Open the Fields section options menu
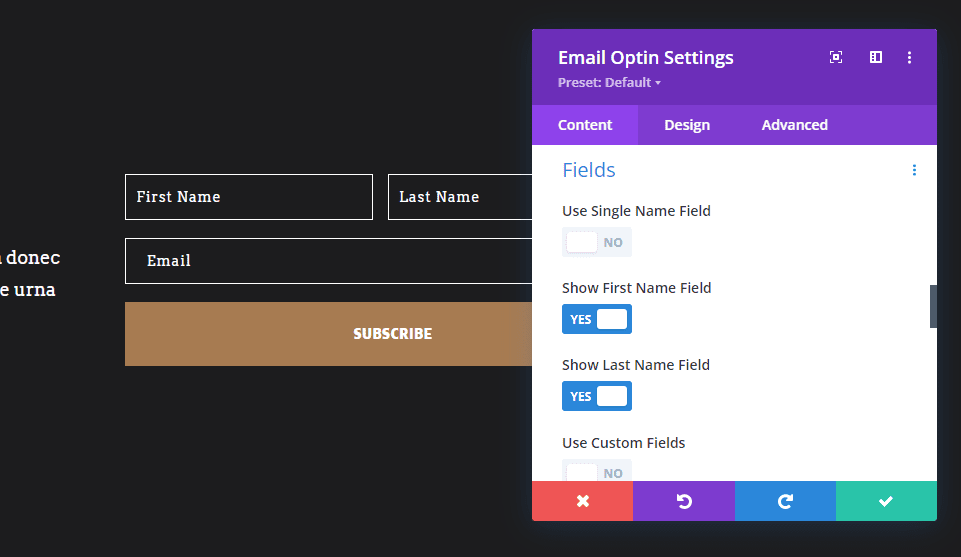This screenshot has width=961, height=557. coord(914,171)
